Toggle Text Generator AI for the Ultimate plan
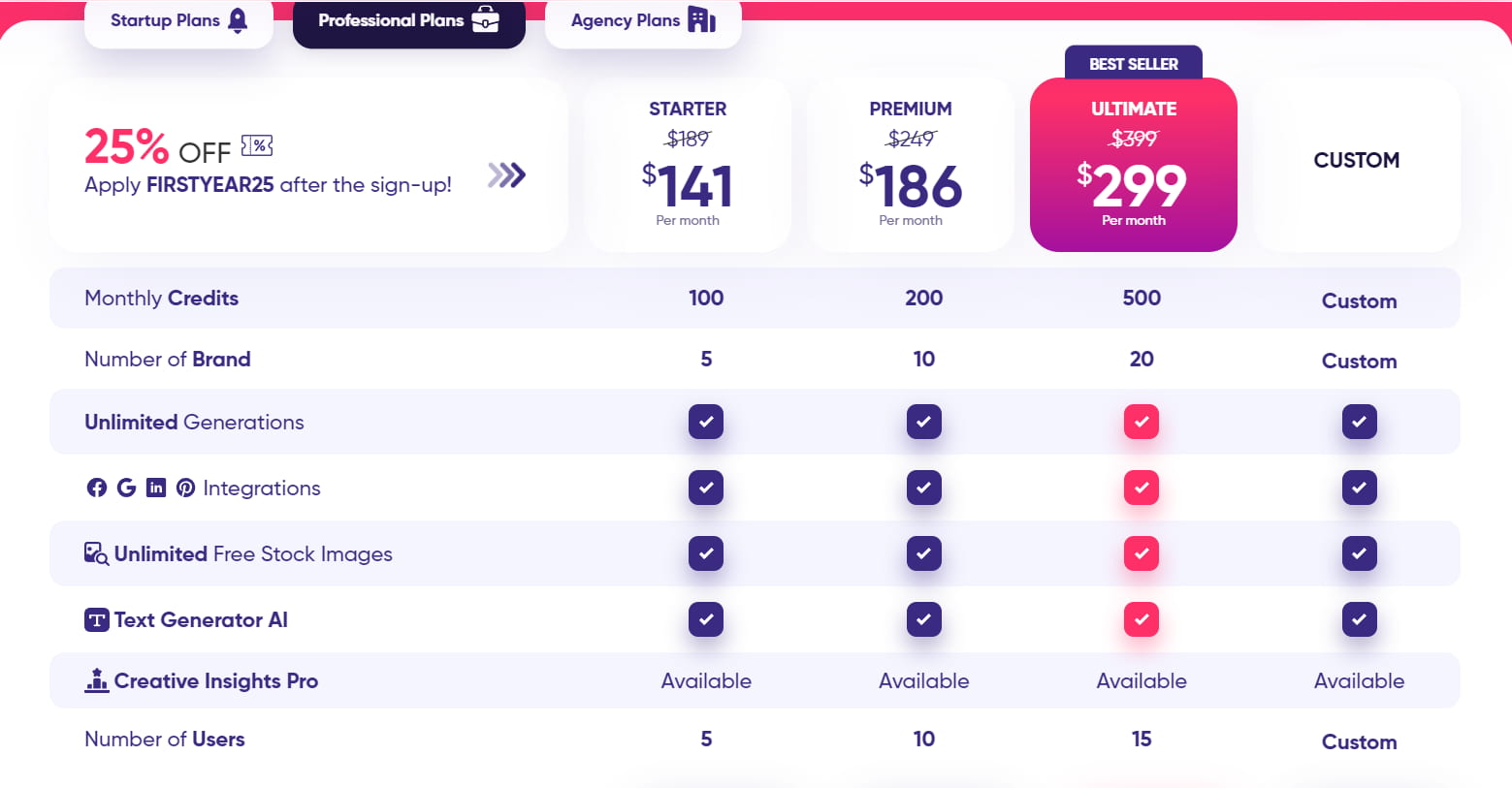 pos(1142,619)
